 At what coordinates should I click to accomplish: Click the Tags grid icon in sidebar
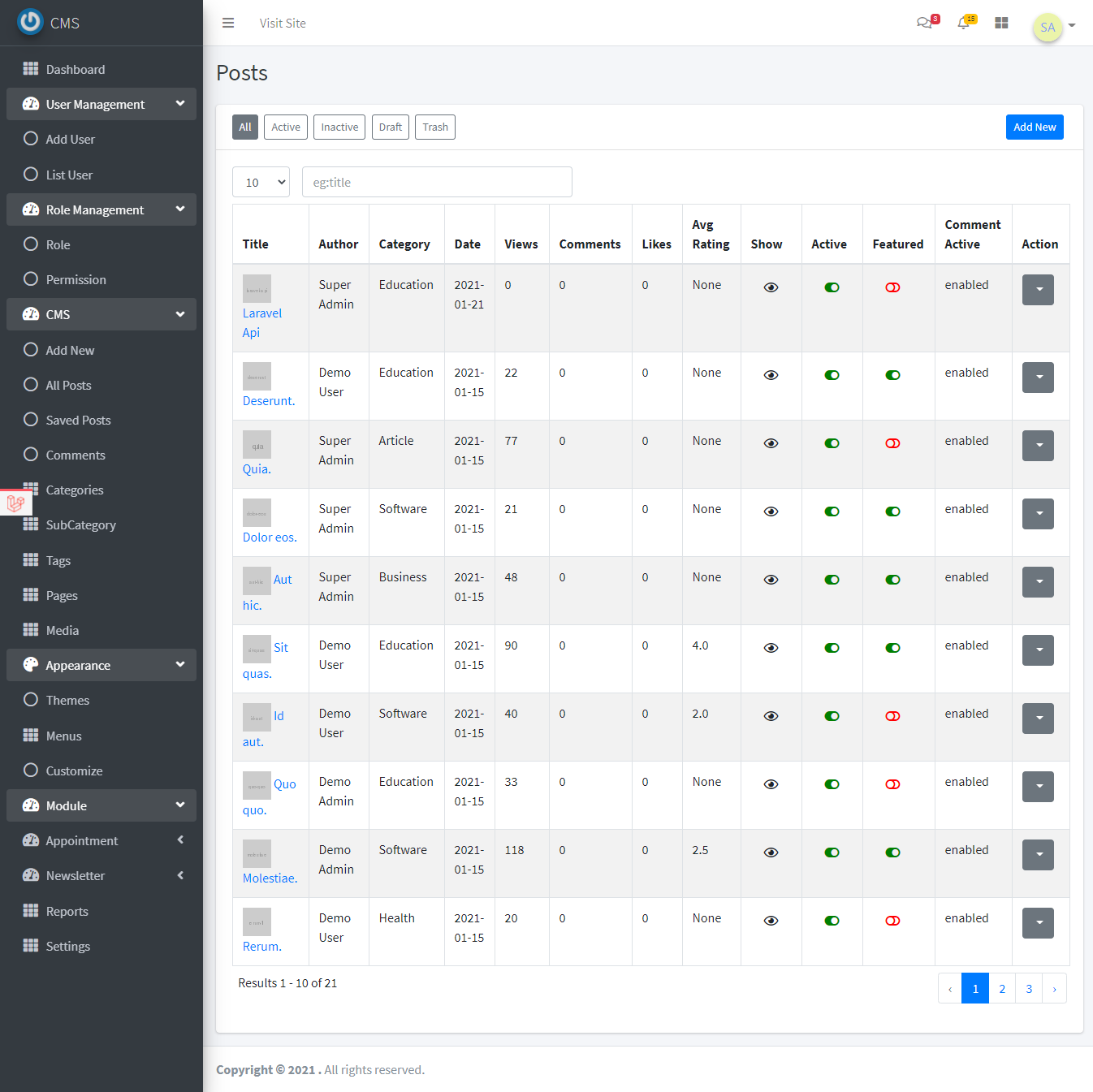[x=31, y=560]
